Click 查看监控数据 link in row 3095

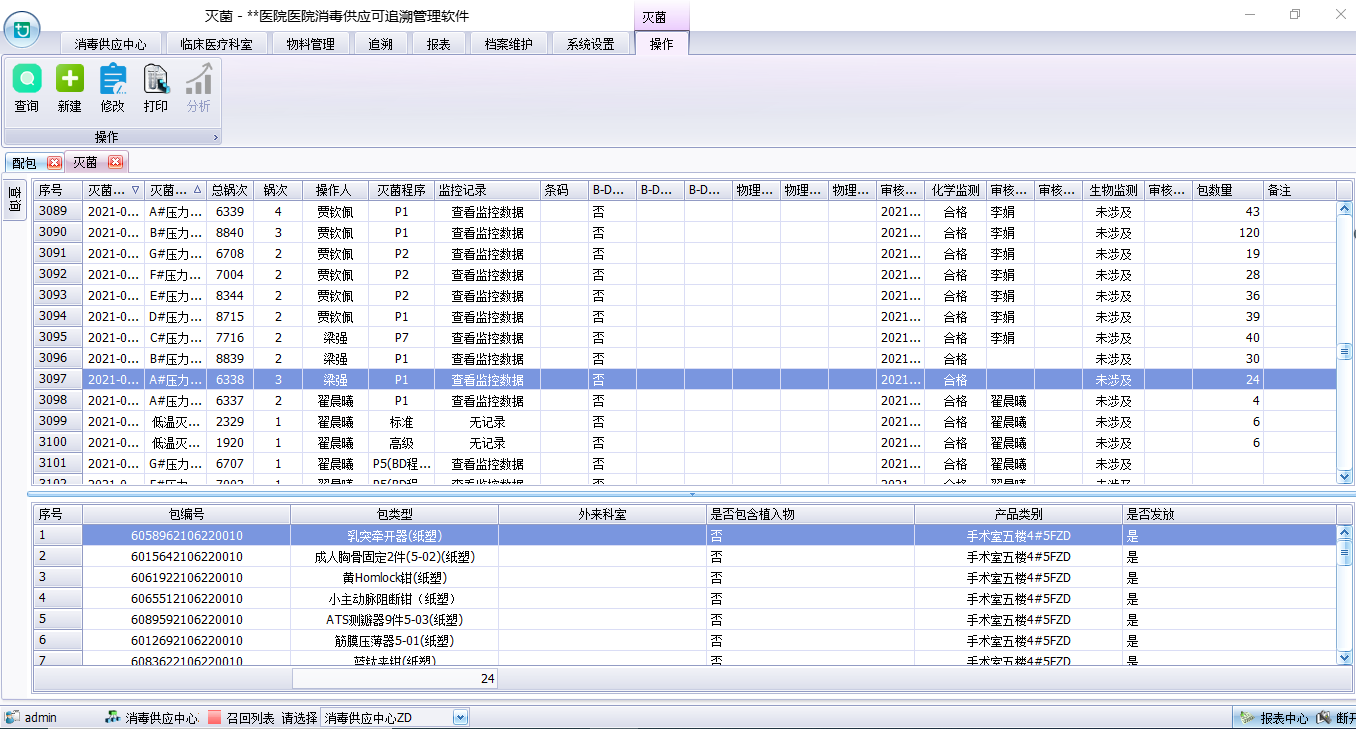click(x=487, y=338)
